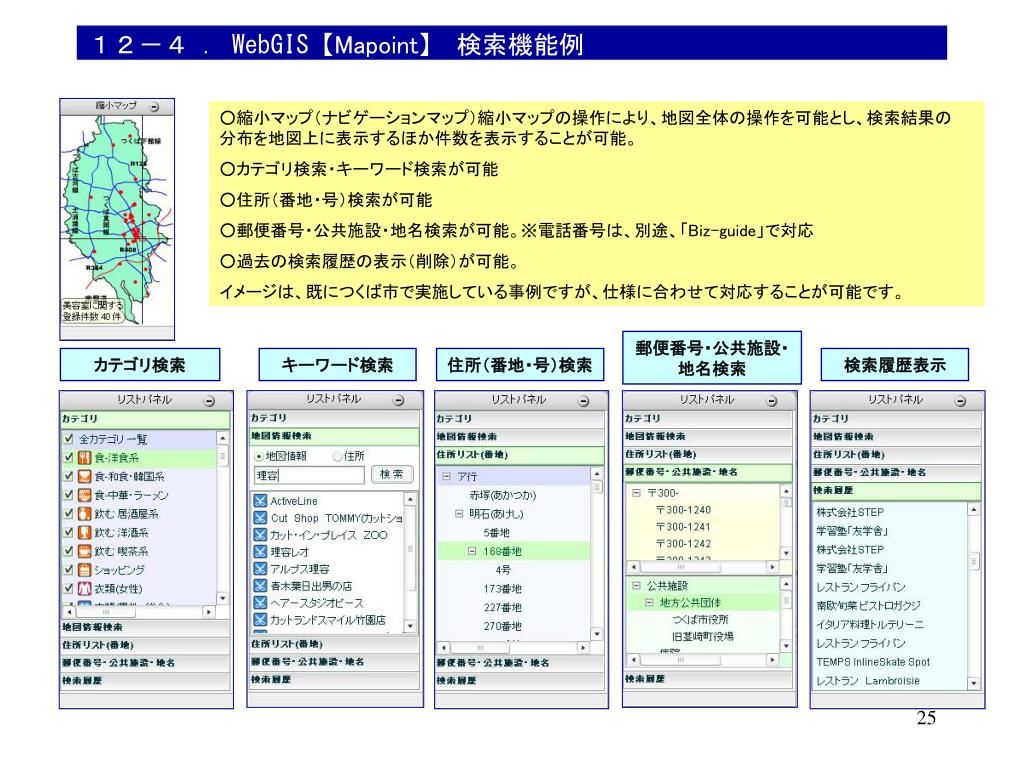Uncheck the 飲む 居酒屋系 checkbox
This screenshot has width=1024, height=768.
69,513
